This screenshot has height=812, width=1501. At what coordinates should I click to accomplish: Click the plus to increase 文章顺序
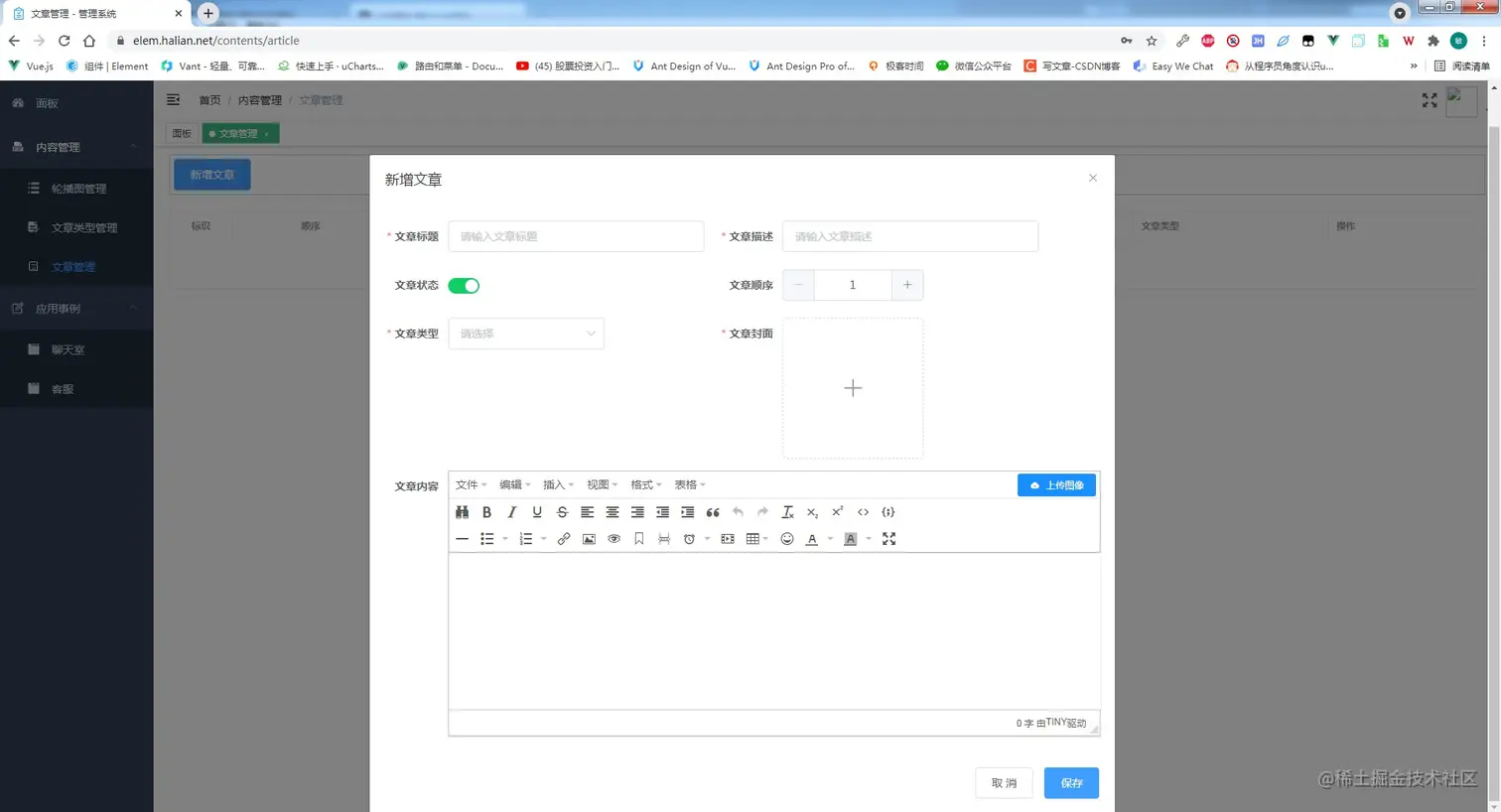906,284
